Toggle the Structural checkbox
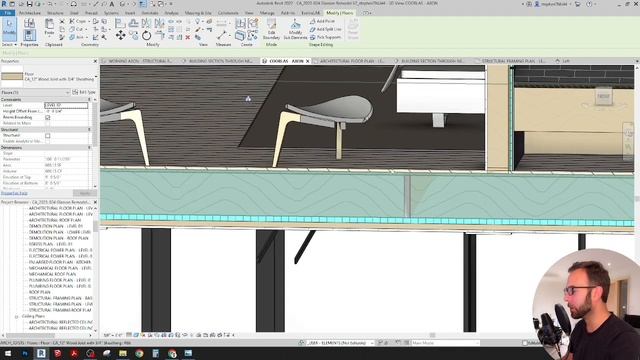This screenshot has height=360, width=640. [x=47, y=135]
